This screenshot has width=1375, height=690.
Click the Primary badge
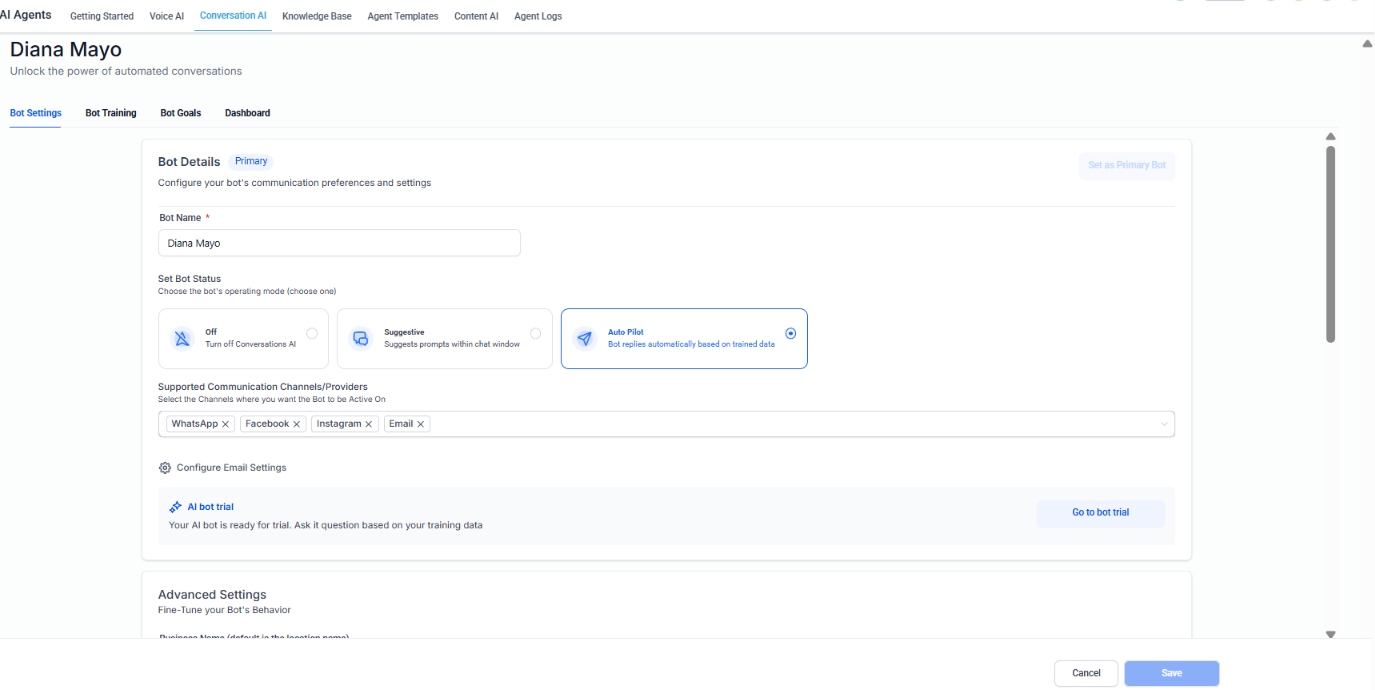(x=251, y=161)
